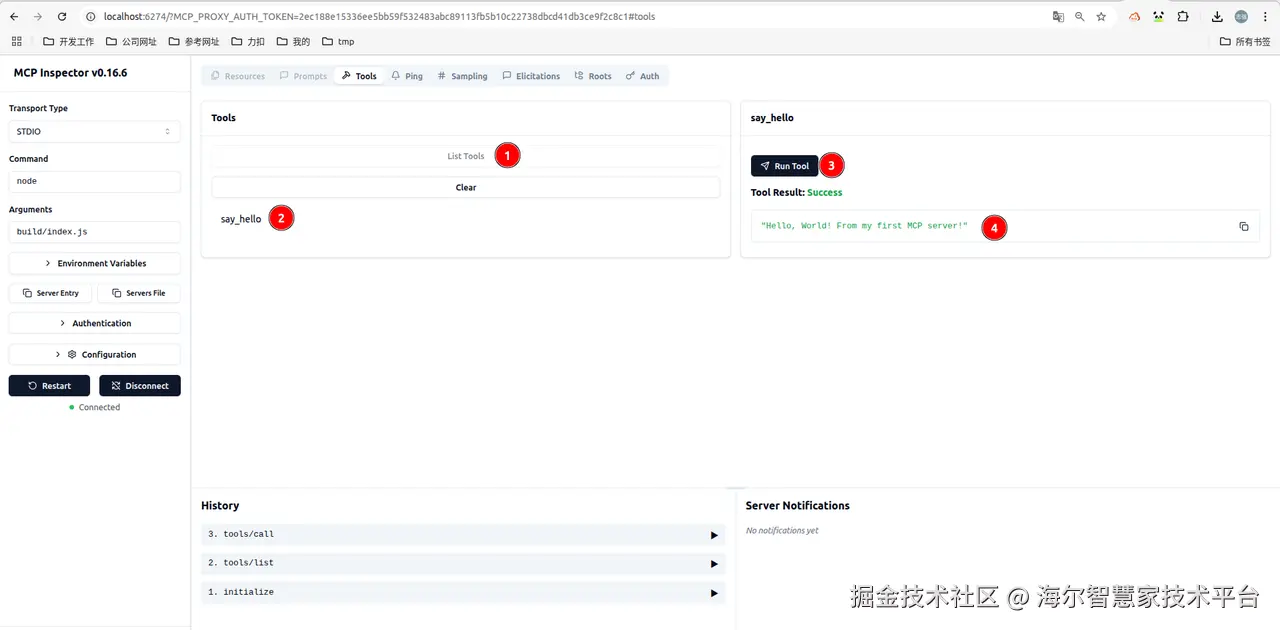
Task: Click the No notifications yet text
Action: pyautogui.click(x=782, y=531)
